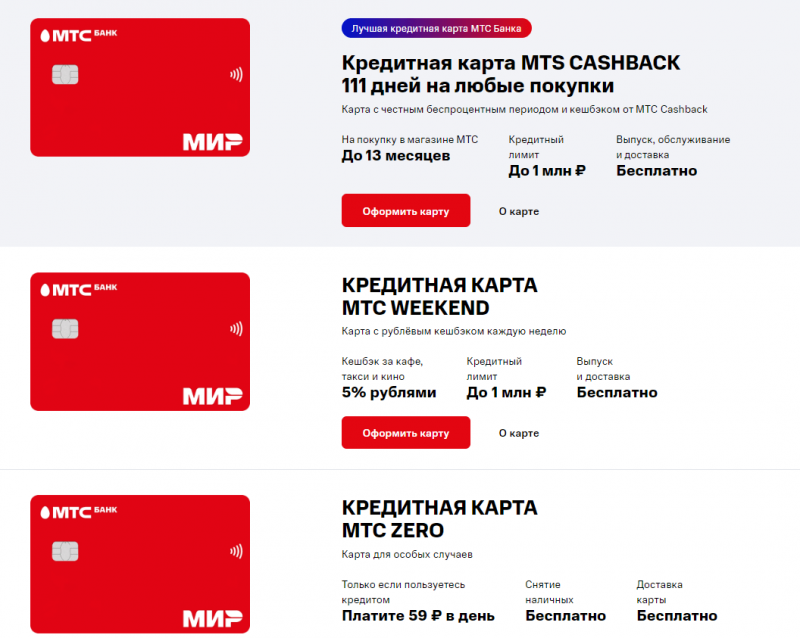
Task: Click MTS Bank logo on Zero card
Action: tap(80, 513)
